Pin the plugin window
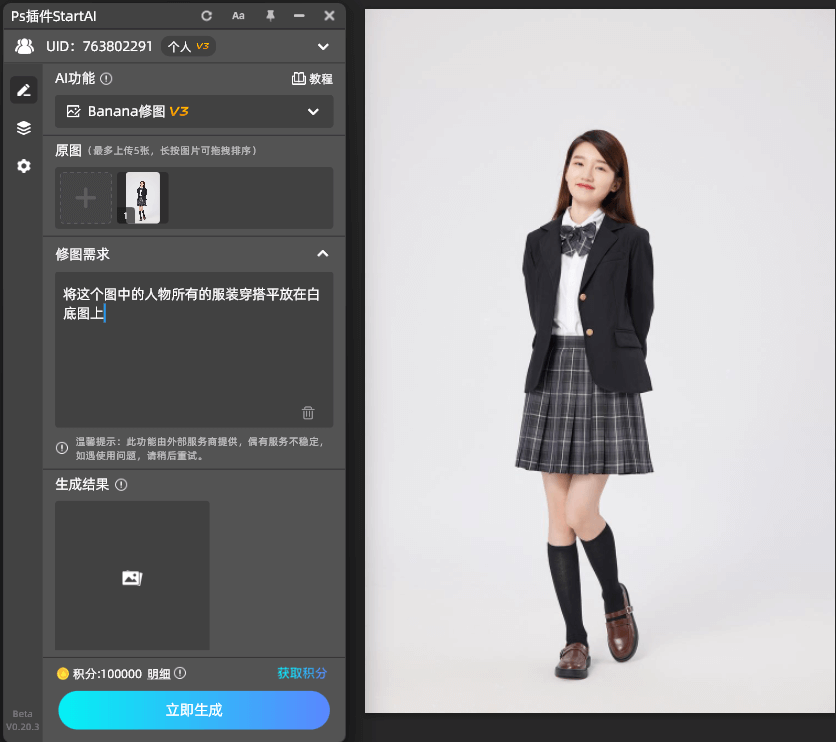 click(x=269, y=15)
